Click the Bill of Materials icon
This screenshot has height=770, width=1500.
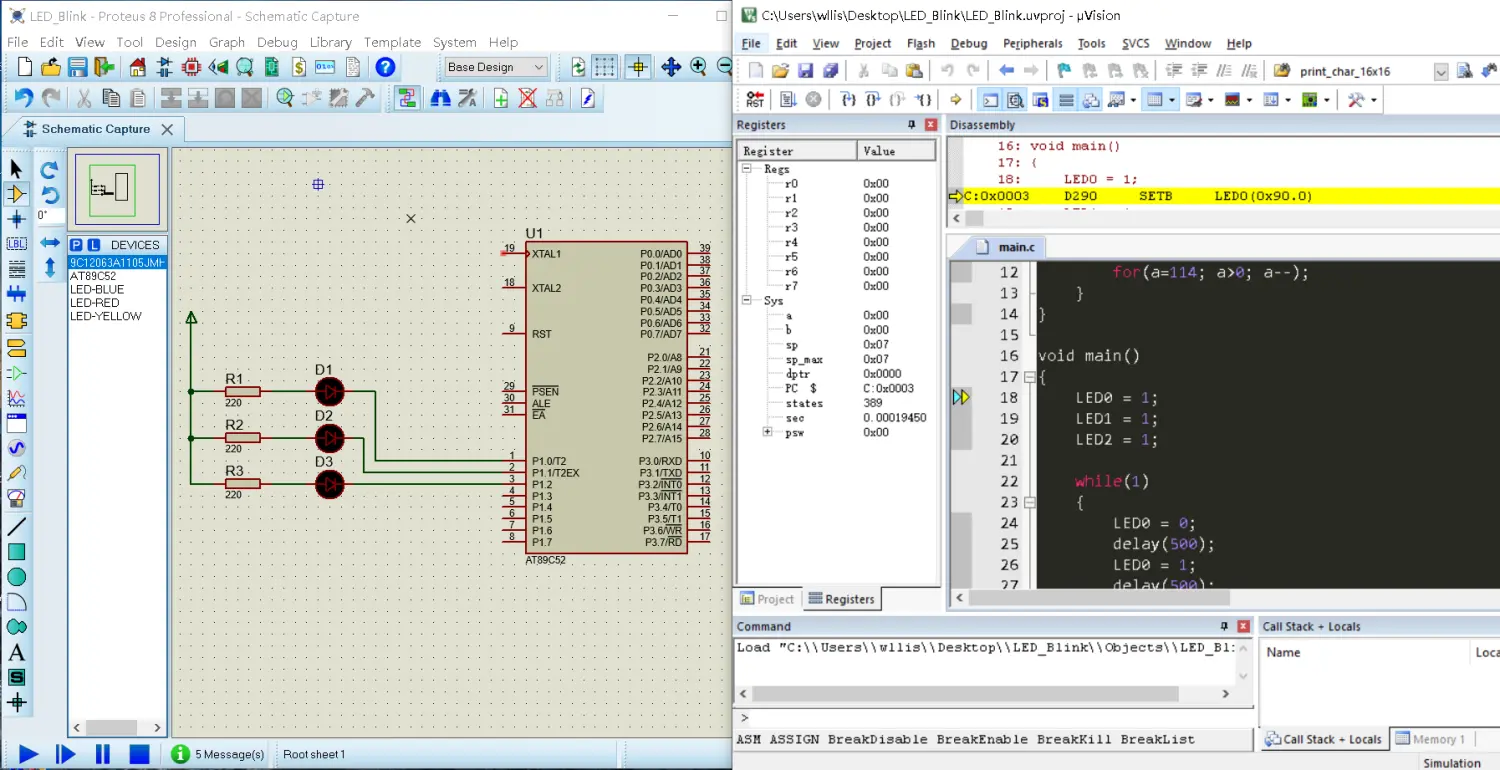299,68
